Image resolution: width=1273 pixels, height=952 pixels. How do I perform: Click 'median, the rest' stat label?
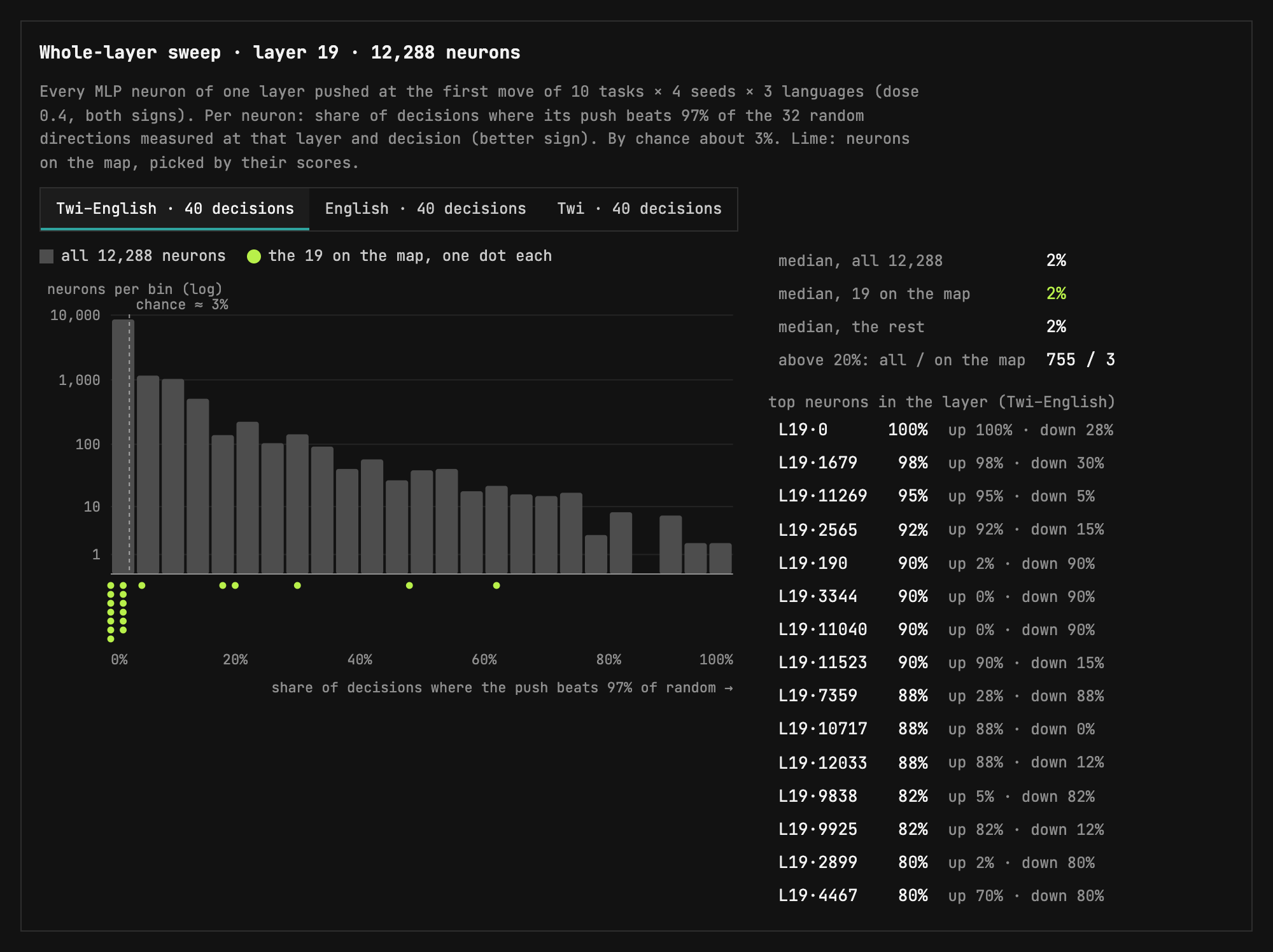(851, 327)
